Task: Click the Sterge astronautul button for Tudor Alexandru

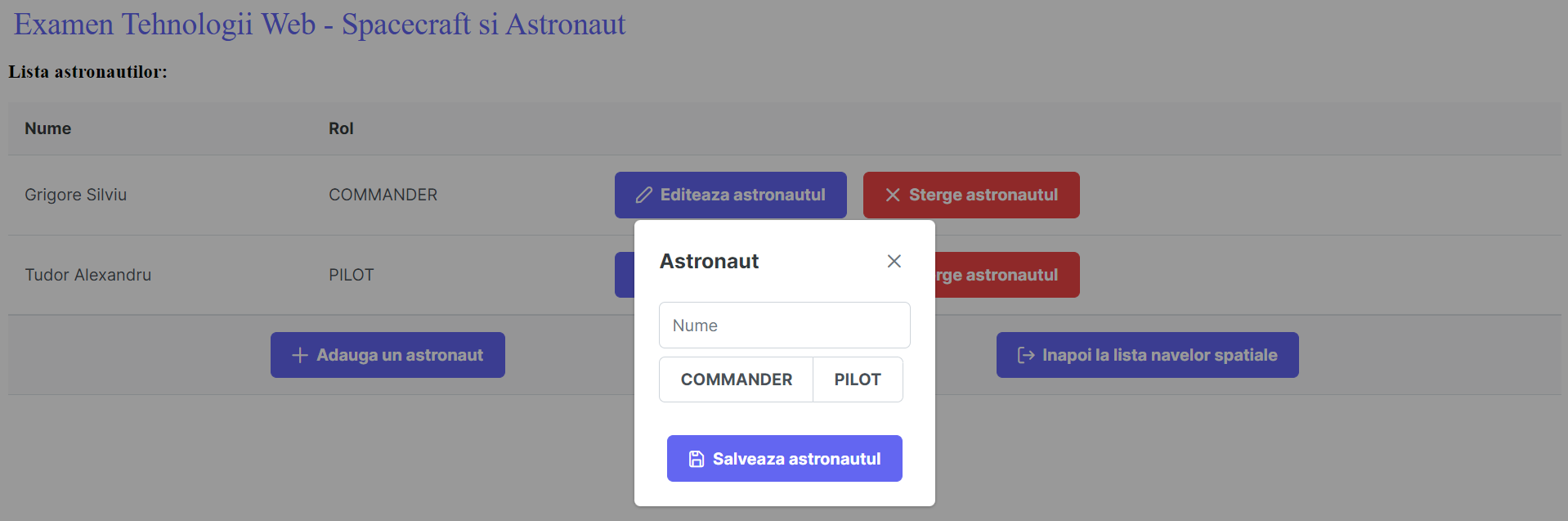Action: pyautogui.click(x=1006, y=275)
